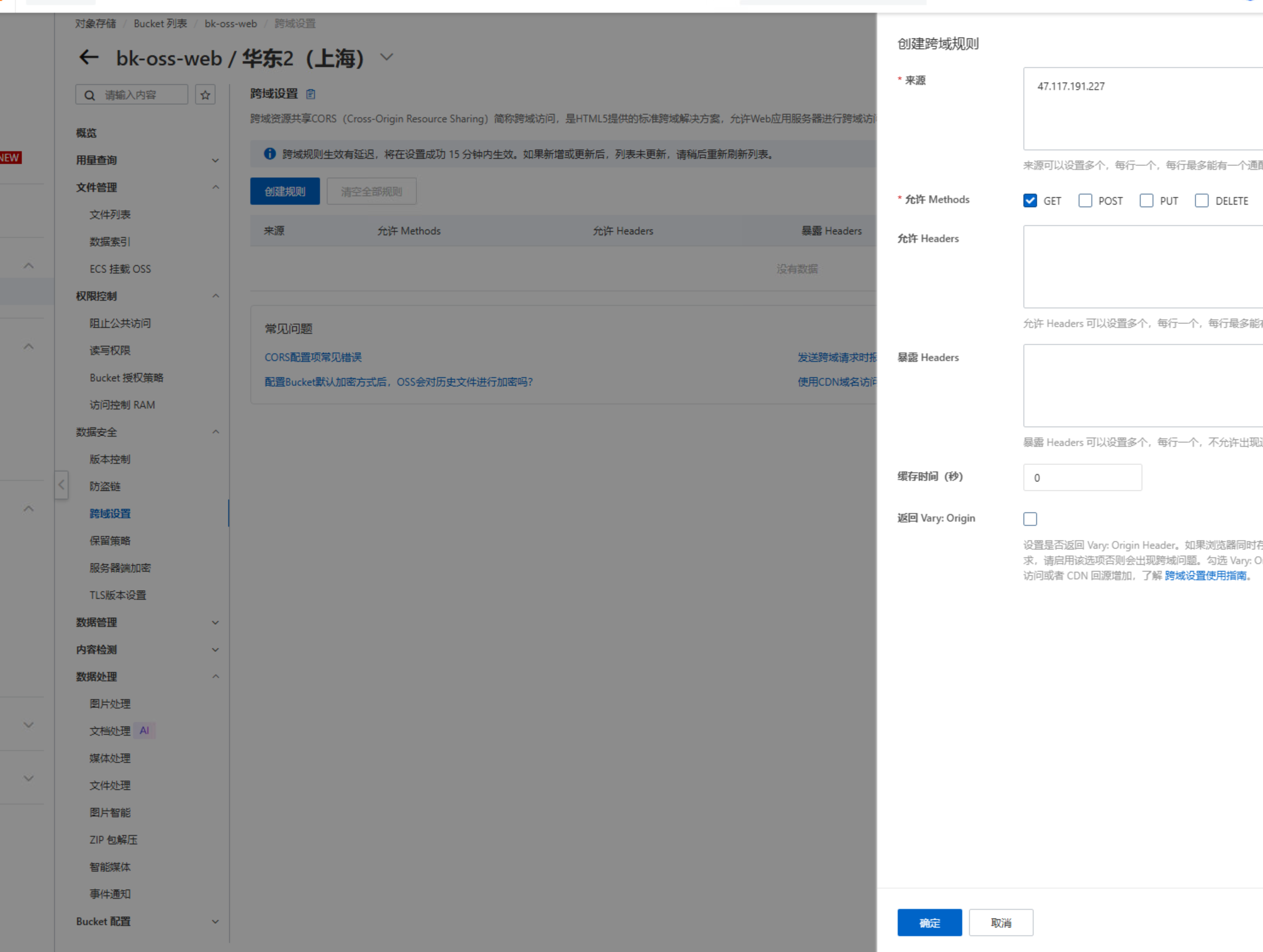The width and height of the screenshot is (1263, 952).
Task: Click the star favorite icon next to search
Action: click(205, 95)
